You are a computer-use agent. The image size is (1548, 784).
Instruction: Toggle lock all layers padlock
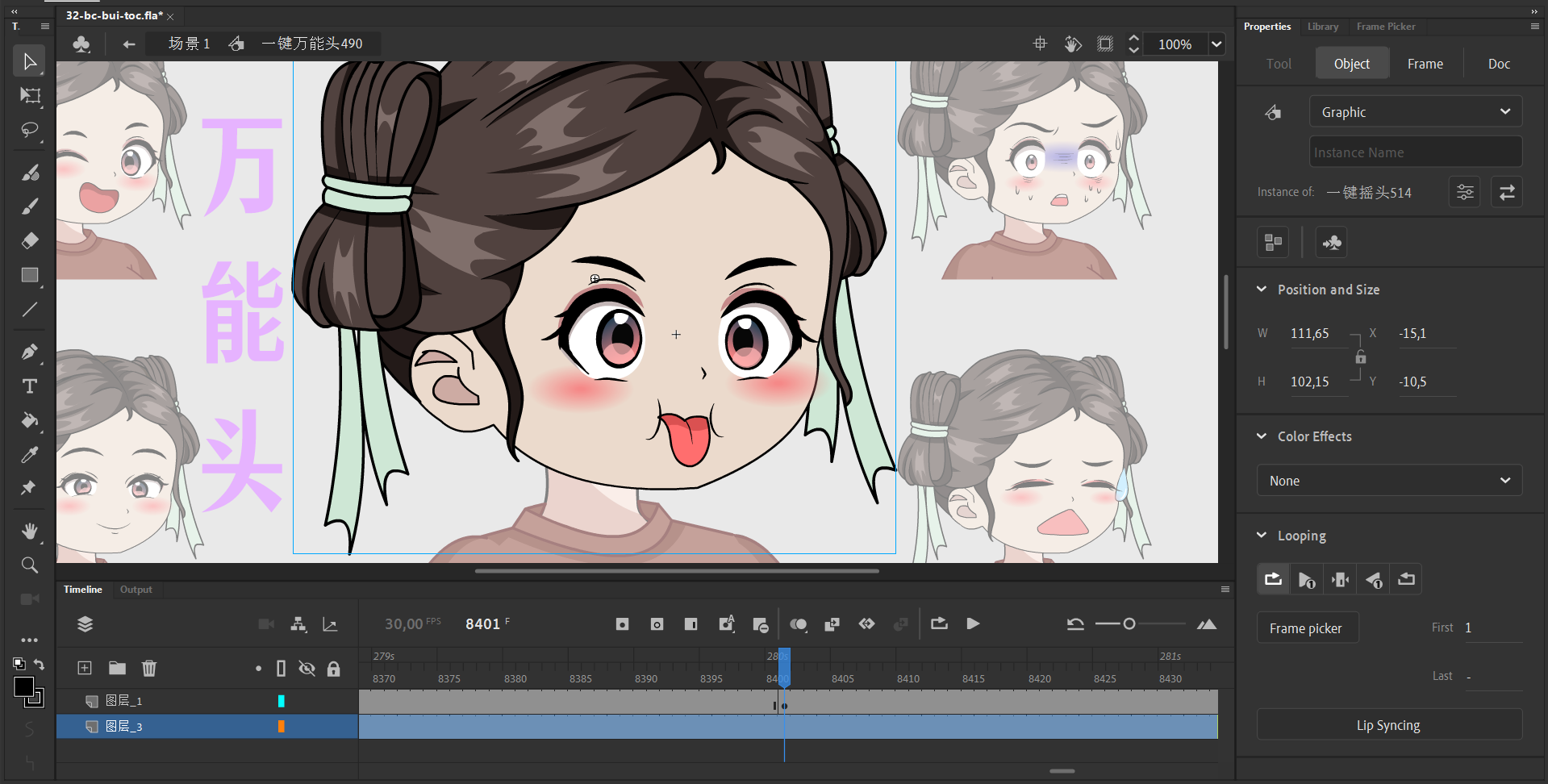coord(333,668)
